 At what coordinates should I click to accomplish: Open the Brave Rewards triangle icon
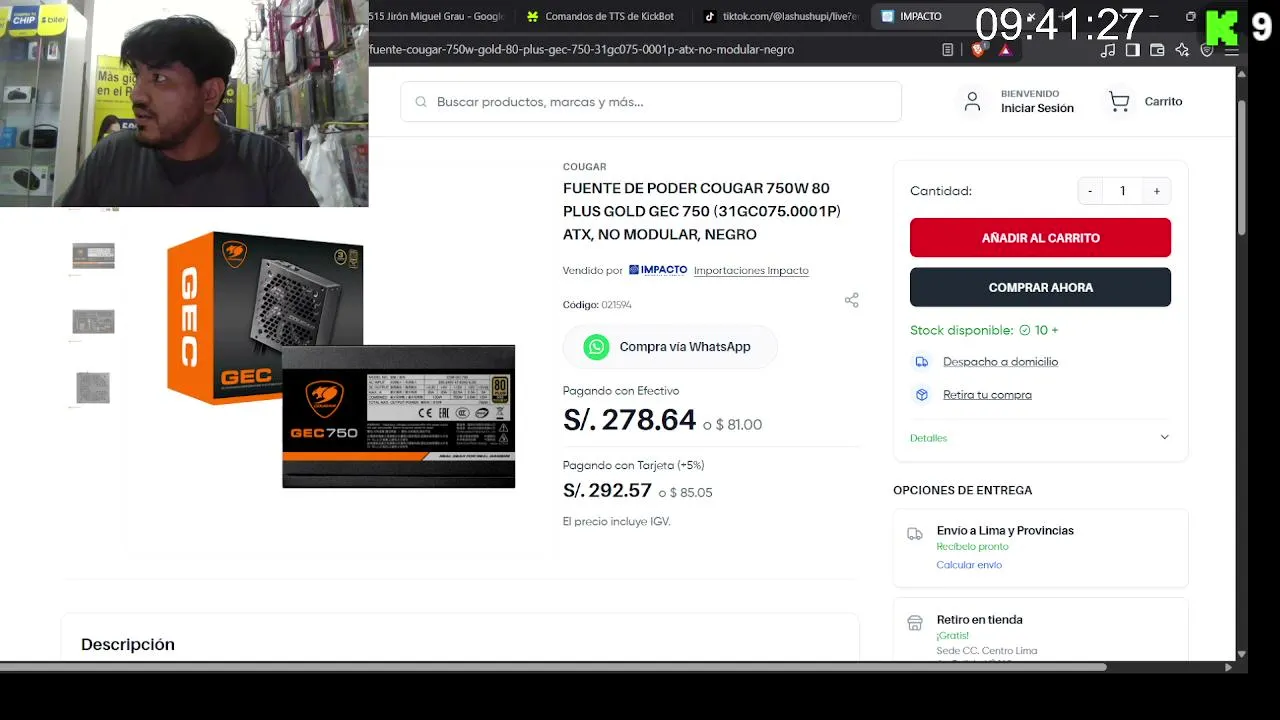[1005, 49]
